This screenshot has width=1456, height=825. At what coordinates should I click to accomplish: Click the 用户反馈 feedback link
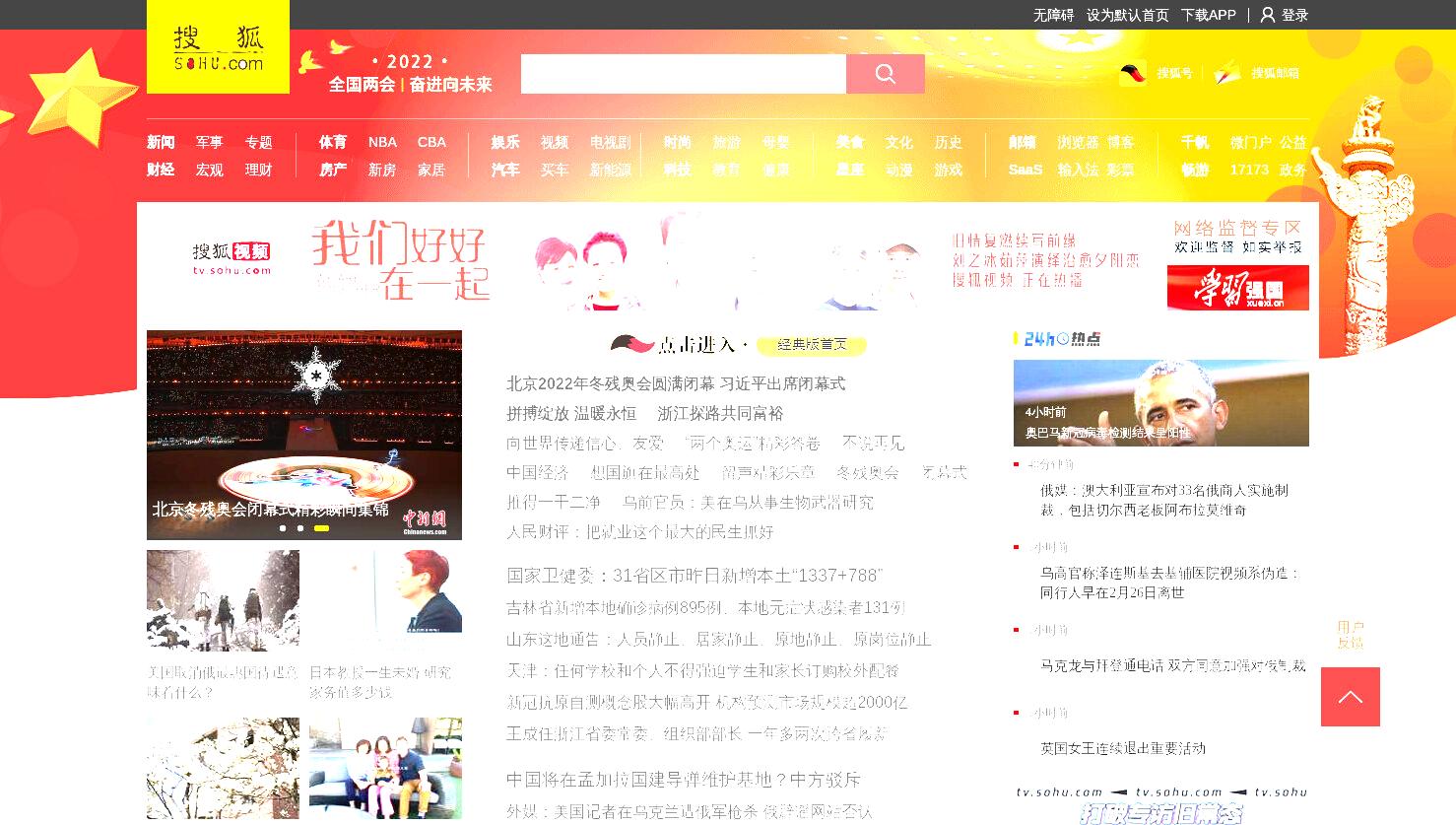(x=1351, y=634)
